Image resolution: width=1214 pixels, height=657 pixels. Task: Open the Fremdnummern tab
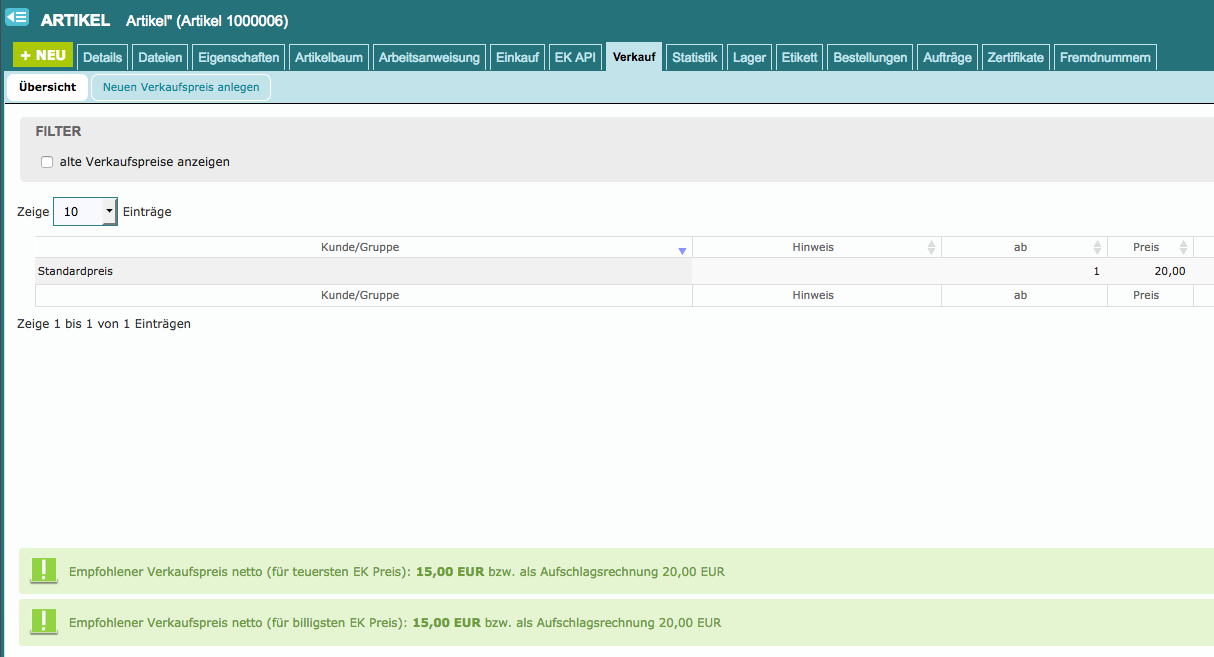tap(1105, 58)
